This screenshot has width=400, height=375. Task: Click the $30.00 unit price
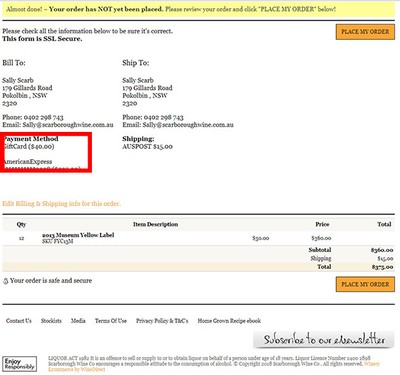(261, 238)
